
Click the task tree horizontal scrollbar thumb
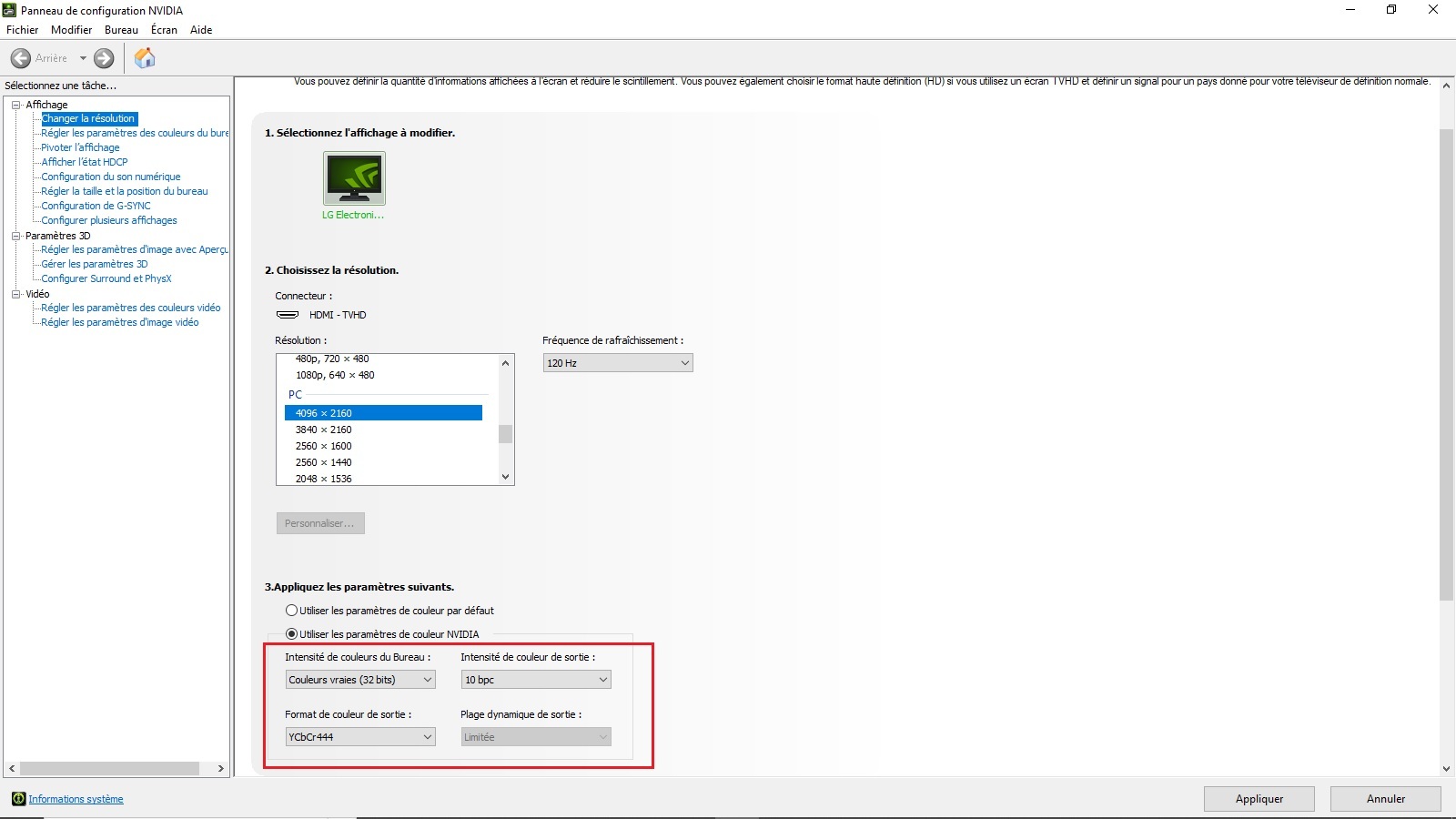(x=109, y=769)
